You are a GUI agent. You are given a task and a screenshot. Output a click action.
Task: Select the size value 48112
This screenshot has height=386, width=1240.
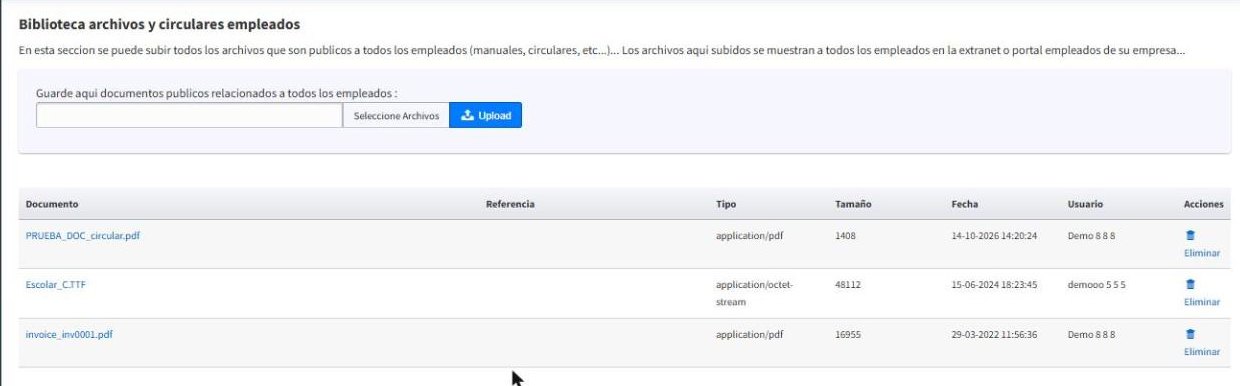coord(848,285)
